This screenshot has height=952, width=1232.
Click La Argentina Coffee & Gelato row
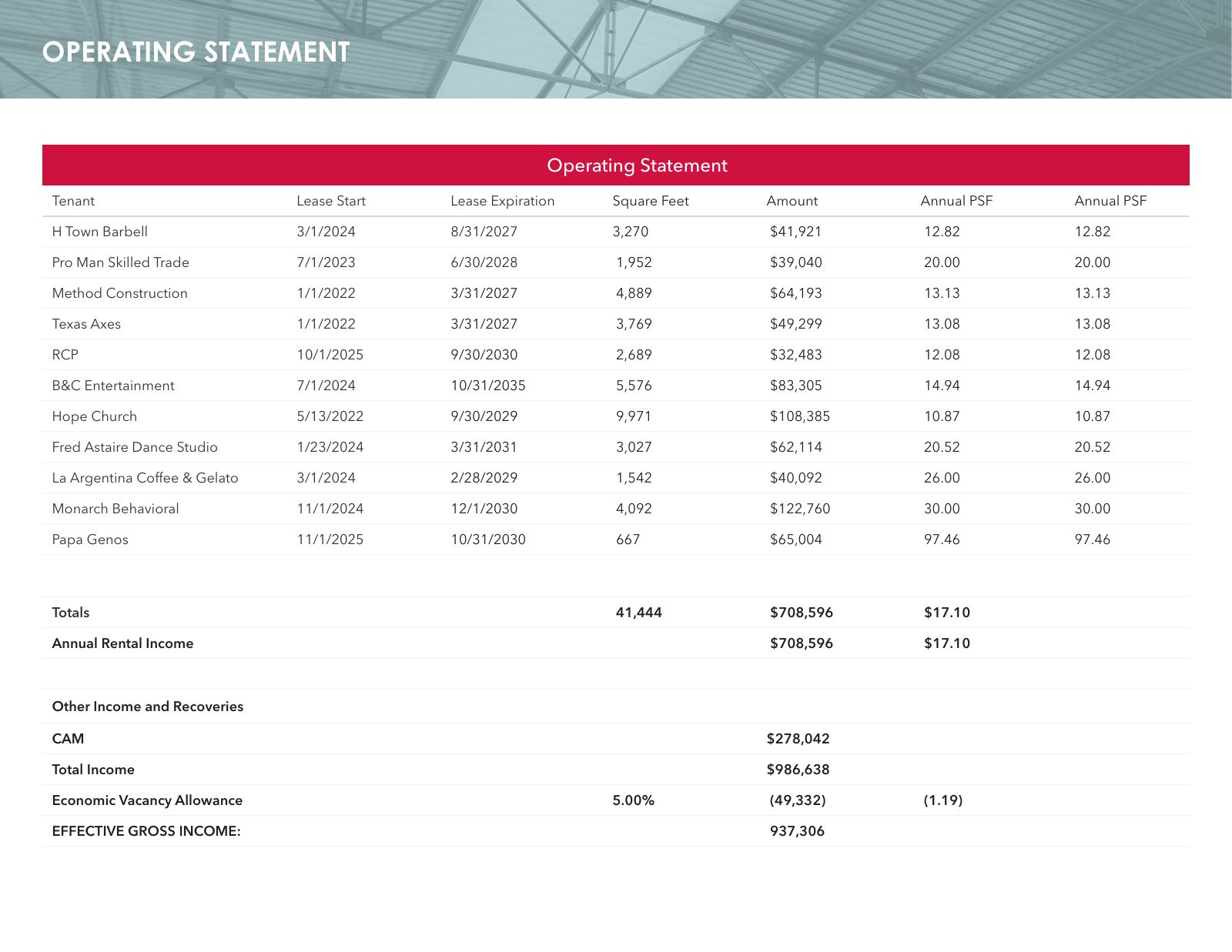(616, 478)
